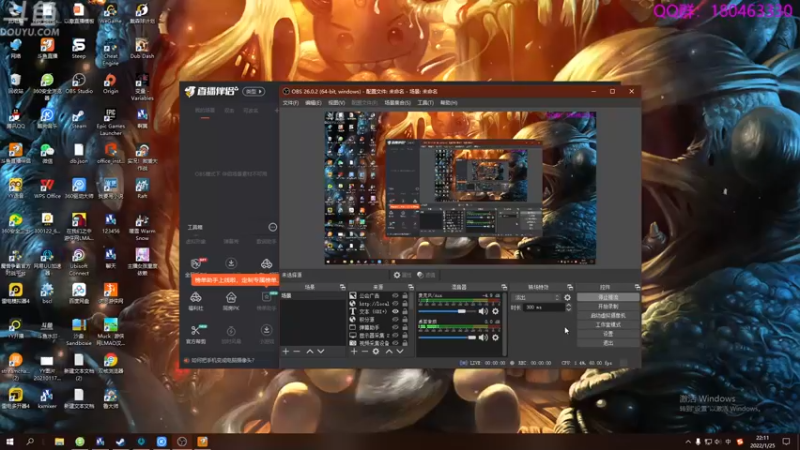Toggle visibility of the video capture device source
This screenshot has height=450, width=800.
395,343
